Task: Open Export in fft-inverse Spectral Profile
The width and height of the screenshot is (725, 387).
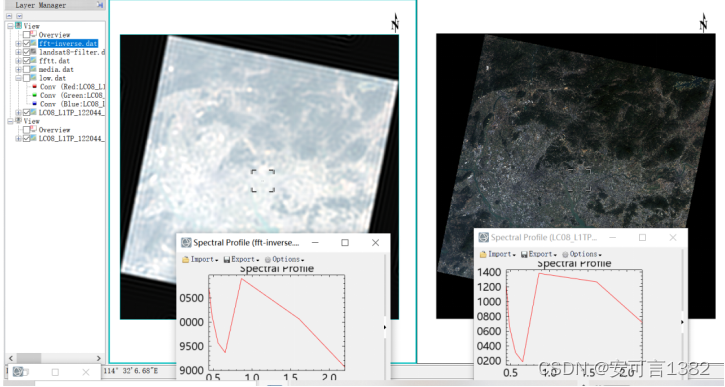Action: tap(241, 259)
